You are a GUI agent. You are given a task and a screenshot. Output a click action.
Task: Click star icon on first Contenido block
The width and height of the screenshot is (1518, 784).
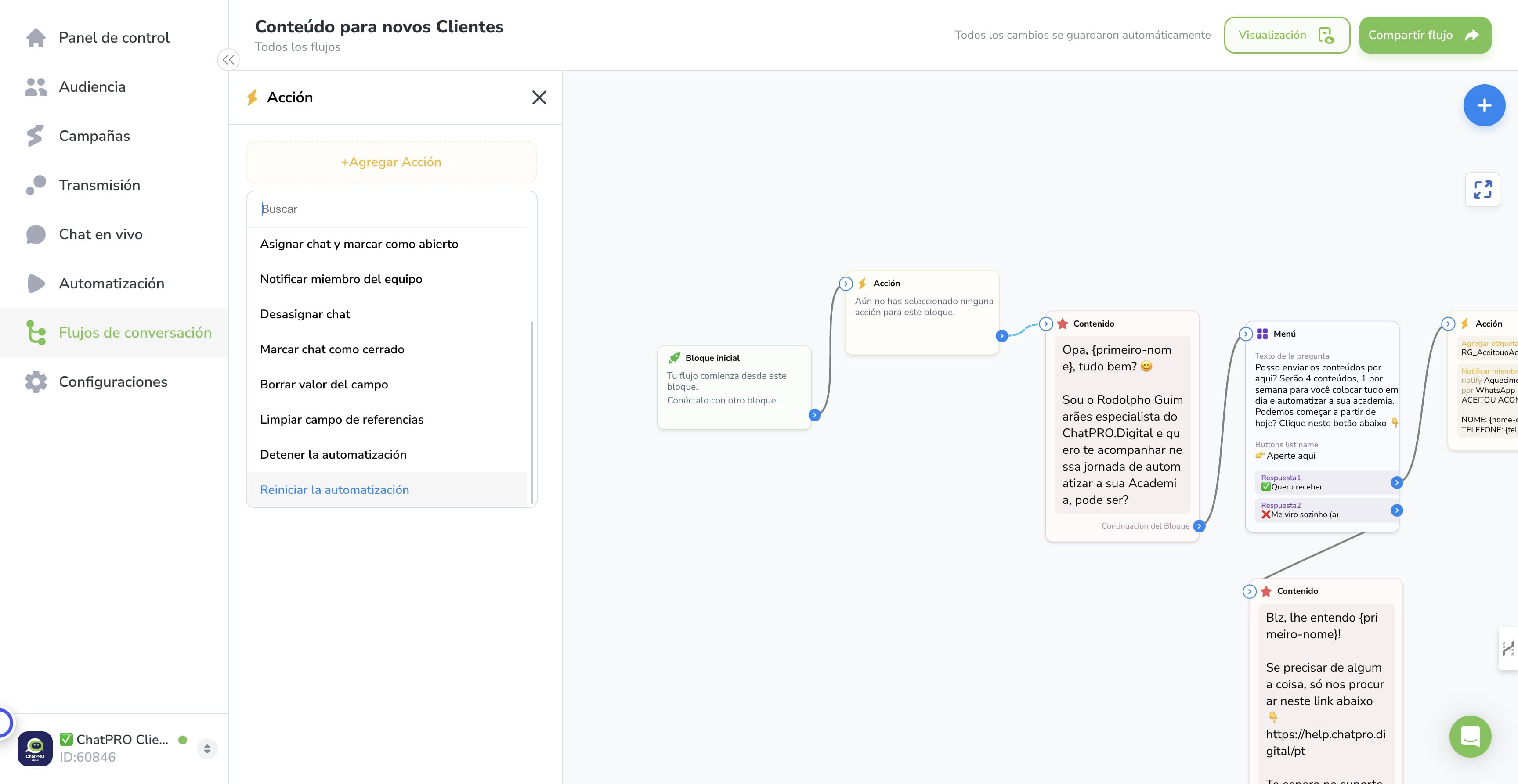(1063, 324)
